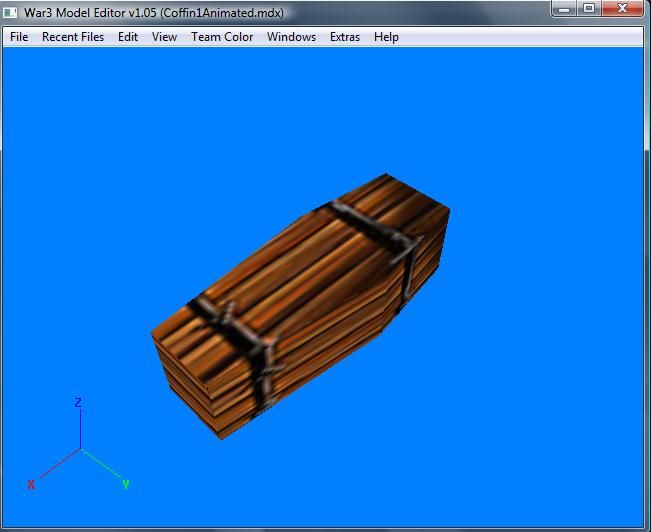Minimize the War3 Model Editor window
The height and width of the screenshot is (532, 651).
tap(564, 8)
